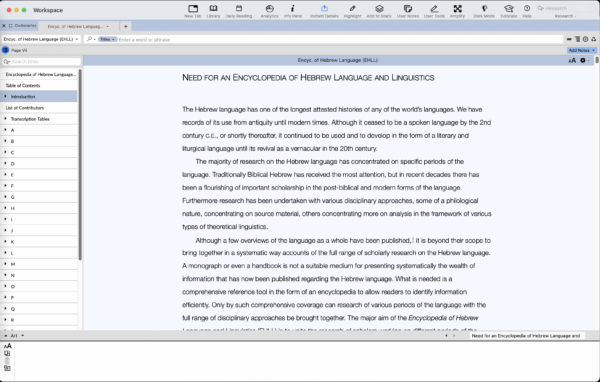Open Help from the toolbar
The height and width of the screenshot is (382, 600).
527,11
